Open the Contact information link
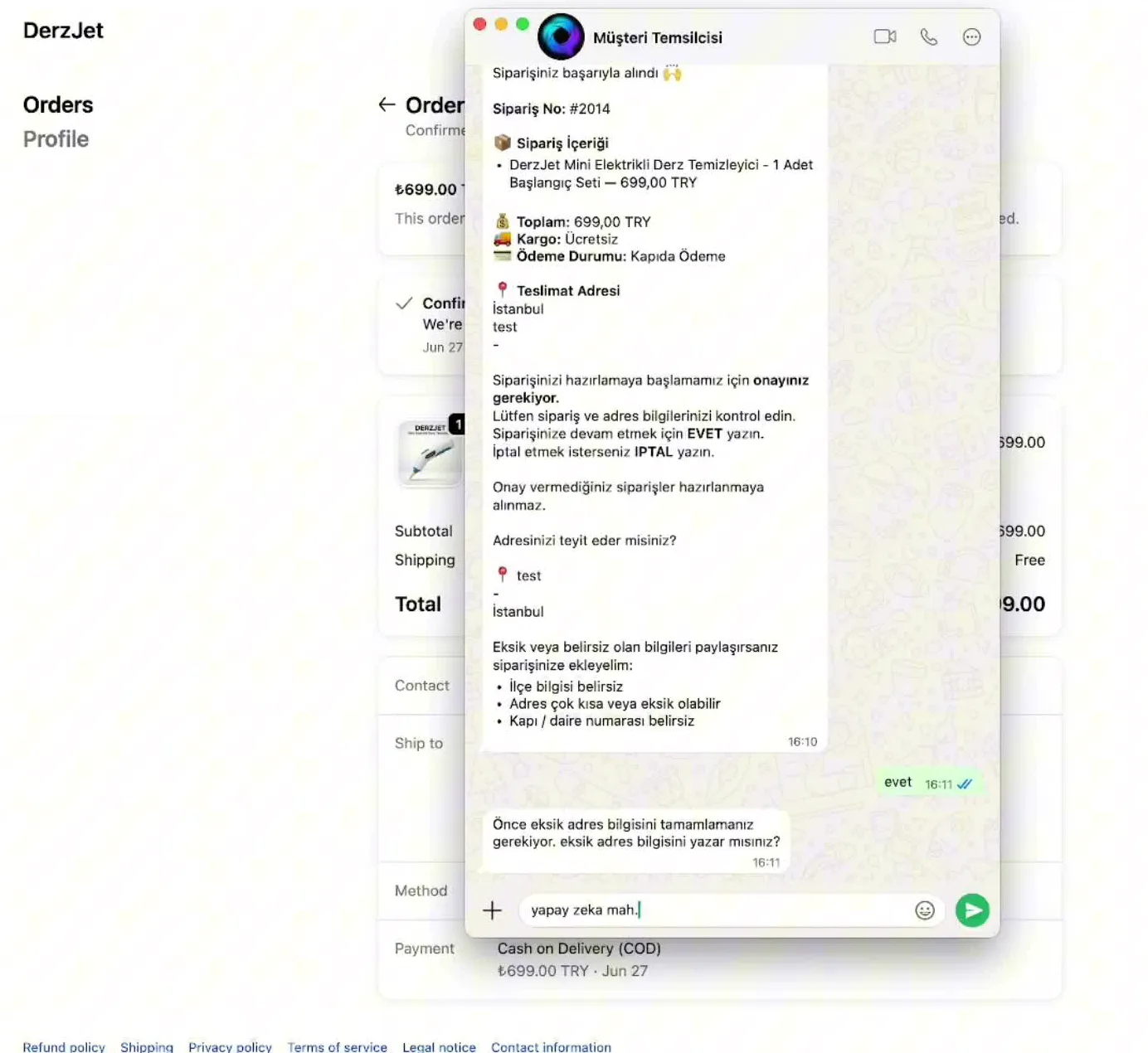1148x1053 pixels. coord(551,1046)
